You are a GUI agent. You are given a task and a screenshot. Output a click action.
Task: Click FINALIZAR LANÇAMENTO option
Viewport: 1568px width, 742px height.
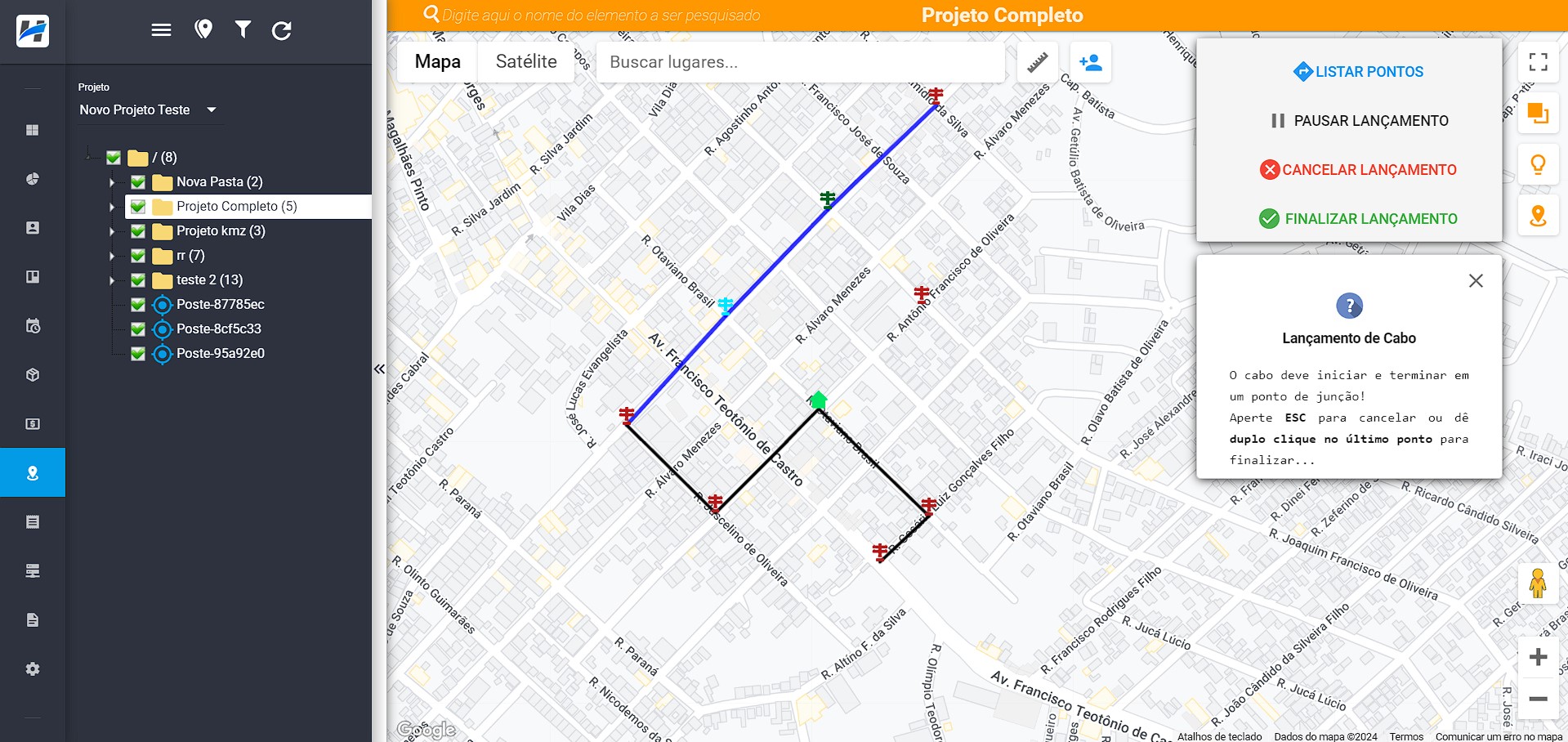pyautogui.click(x=1358, y=219)
